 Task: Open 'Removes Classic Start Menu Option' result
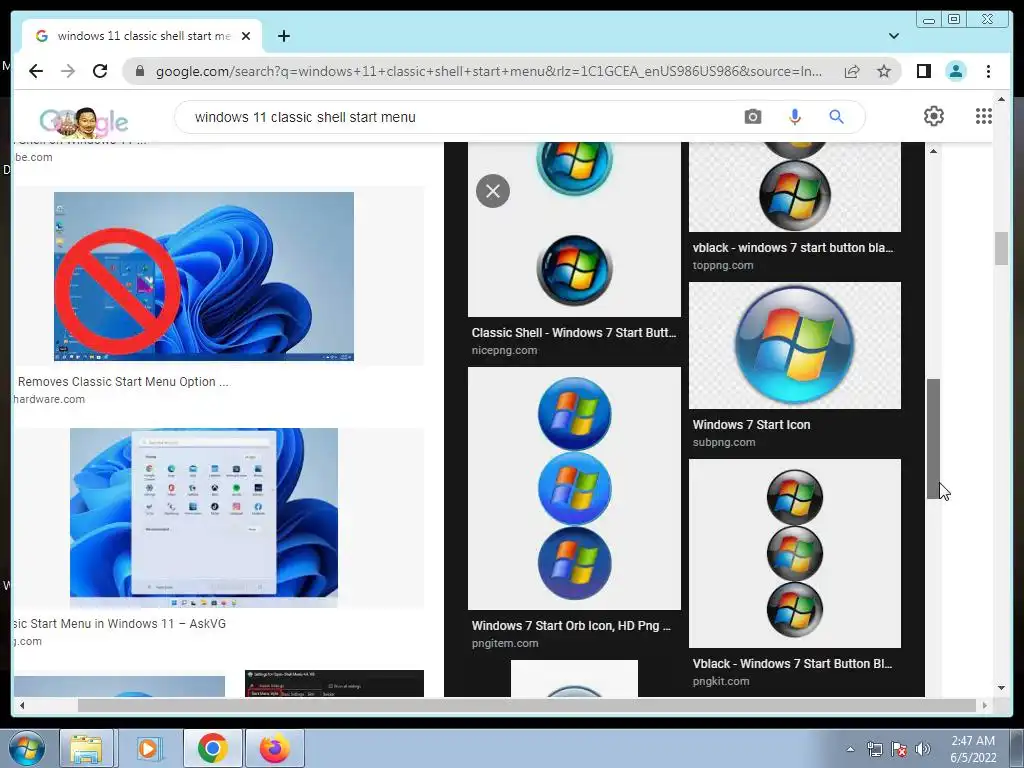tap(123, 381)
